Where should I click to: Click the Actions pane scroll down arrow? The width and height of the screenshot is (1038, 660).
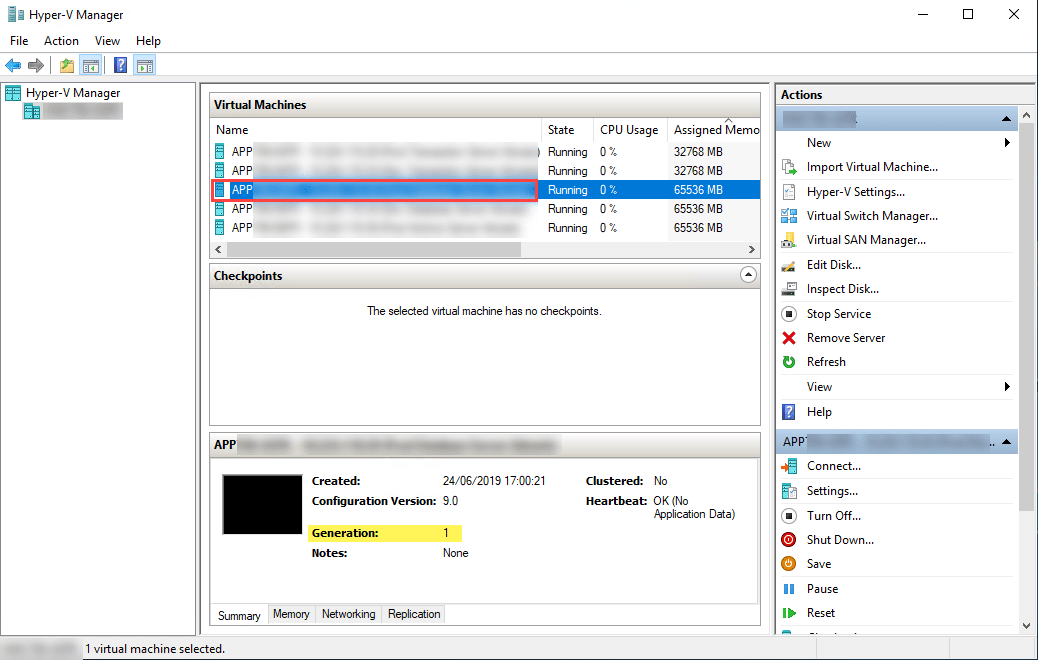[x=1026, y=626]
